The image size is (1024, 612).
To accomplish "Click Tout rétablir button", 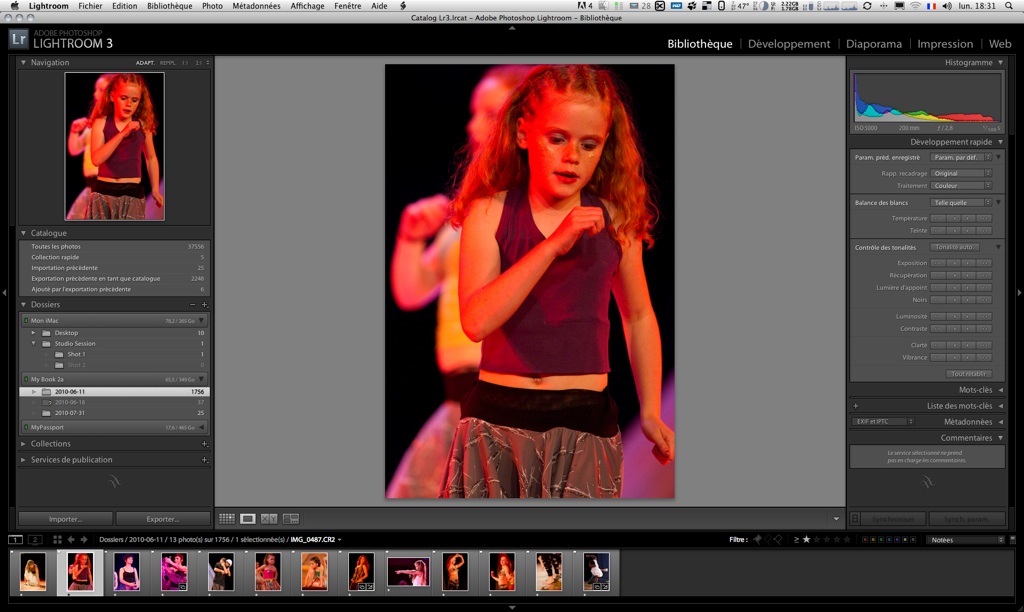I will click(x=968, y=374).
